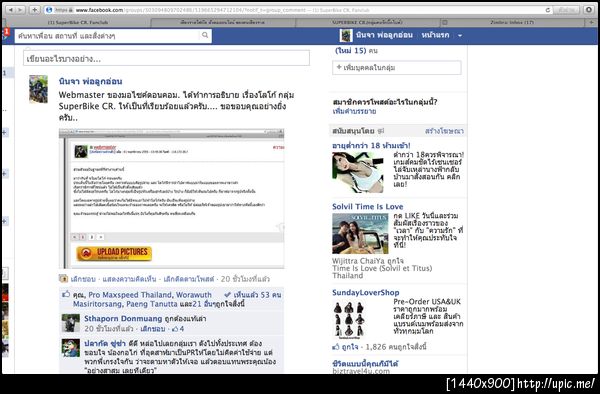Click the magnifier search icon in Facebook search
The width and height of the screenshot is (600, 394).
tap(205, 35)
